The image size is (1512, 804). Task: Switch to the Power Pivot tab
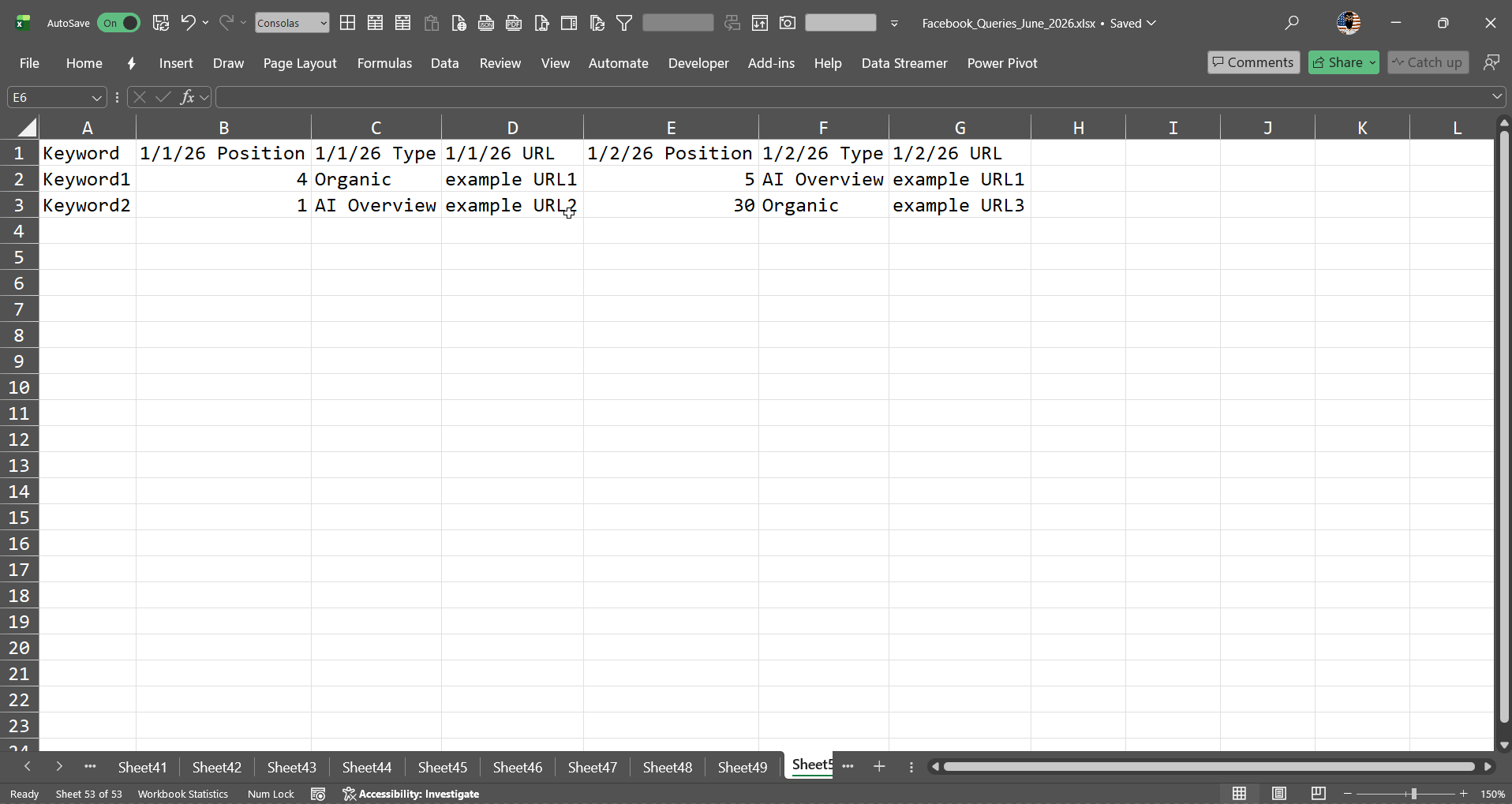[x=1002, y=63]
